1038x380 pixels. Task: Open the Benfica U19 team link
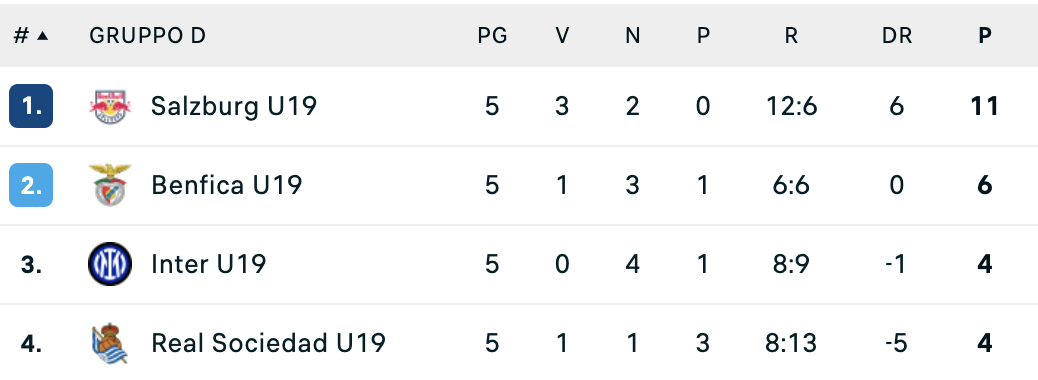point(226,185)
